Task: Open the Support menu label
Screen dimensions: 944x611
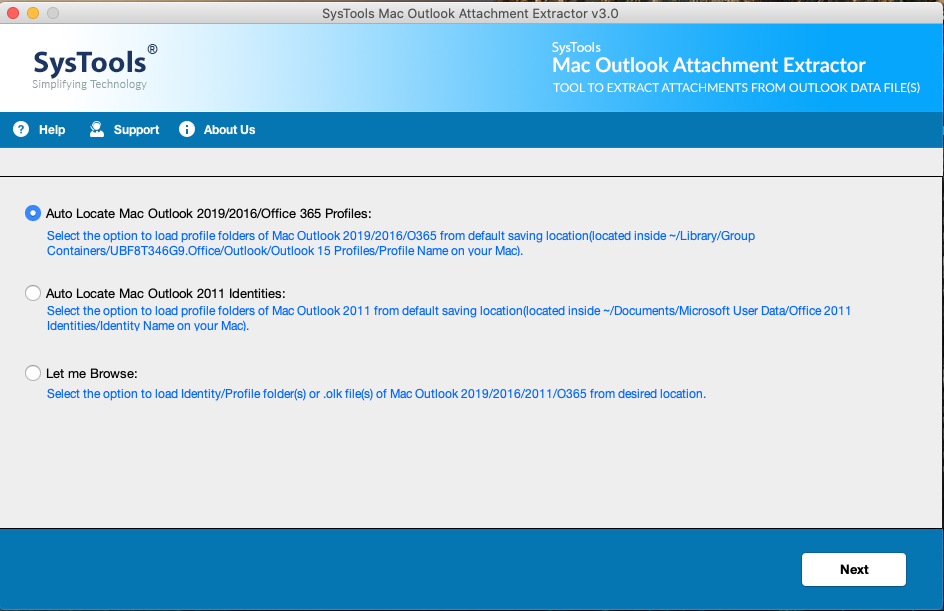Action: (136, 130)
